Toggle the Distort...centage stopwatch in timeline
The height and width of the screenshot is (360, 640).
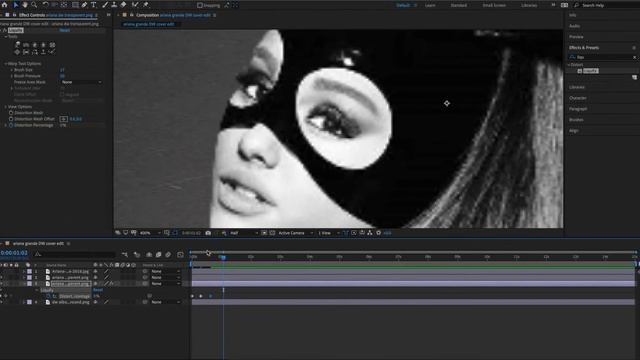point(48,296)
